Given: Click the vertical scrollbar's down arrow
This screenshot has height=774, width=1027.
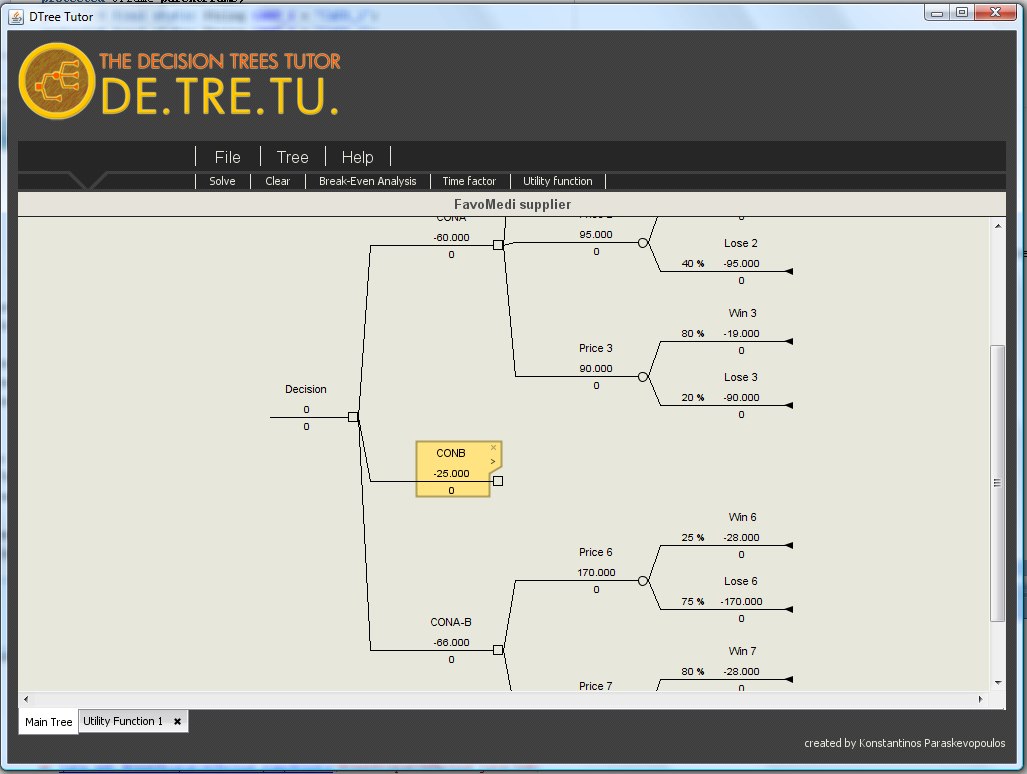Looking at the screenshot, I should tap(996, 682).
